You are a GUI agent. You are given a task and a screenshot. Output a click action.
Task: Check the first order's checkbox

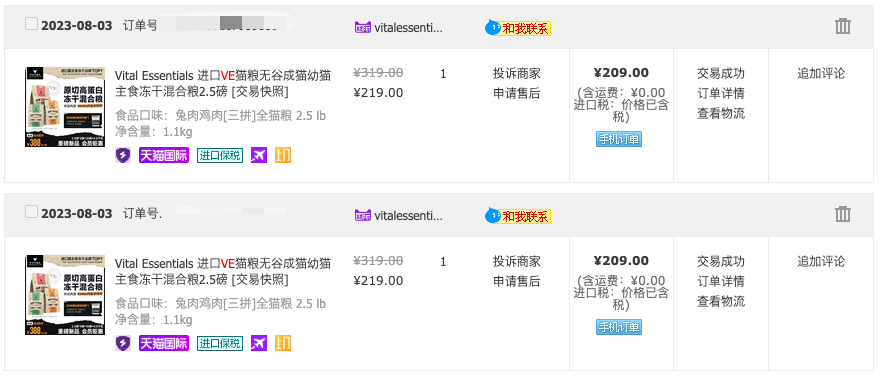[x=31, y=24]
